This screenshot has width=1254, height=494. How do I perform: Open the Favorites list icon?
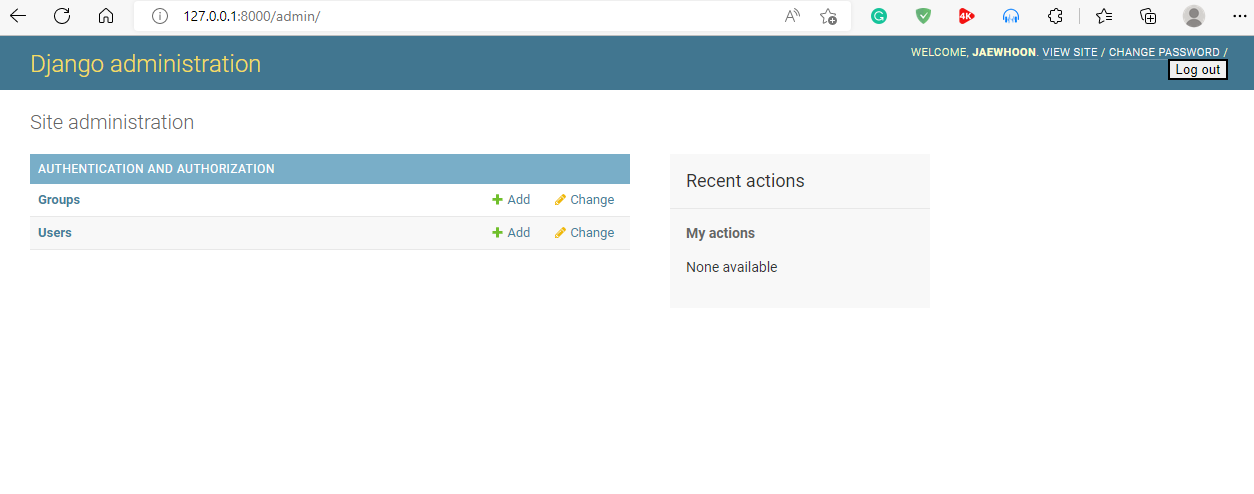pyautogui.click(x=1104, y=16)
